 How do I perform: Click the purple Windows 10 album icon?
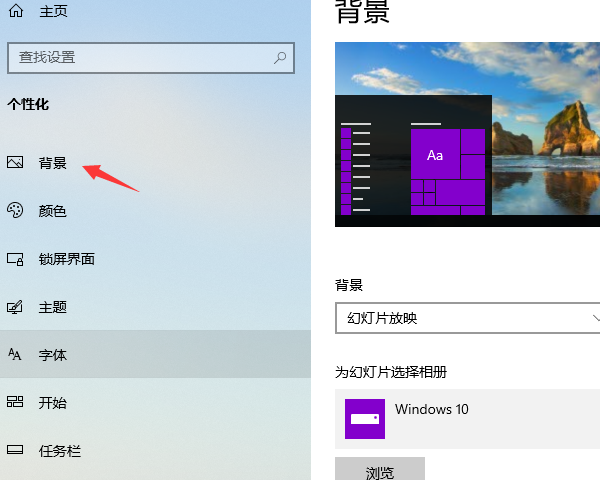tap(365, 418)
